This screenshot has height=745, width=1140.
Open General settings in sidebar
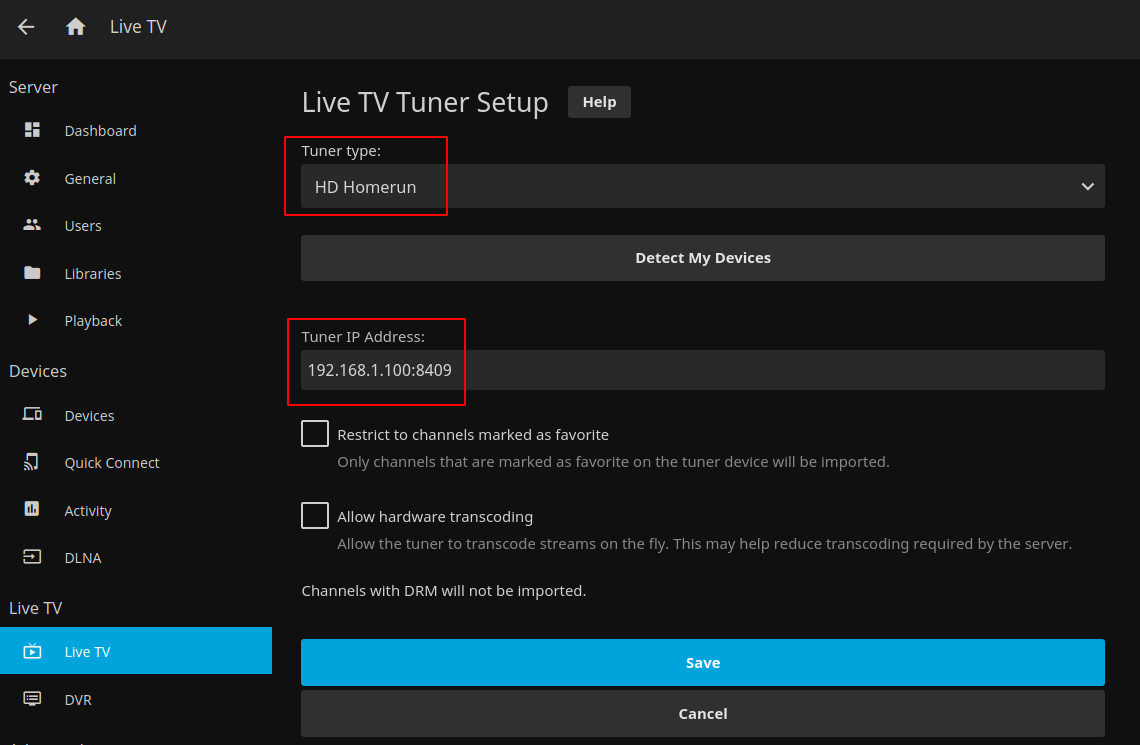point(136,179)
